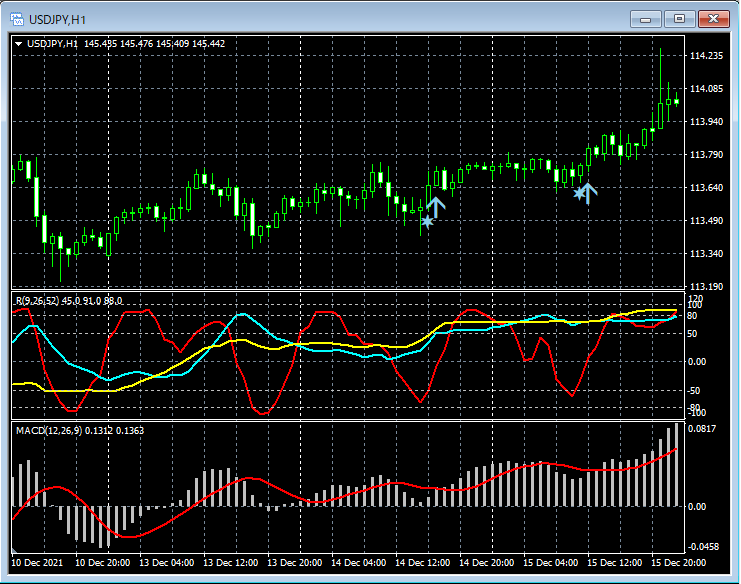Viewport: 741px width, 584px height.
Task: Maximize the USDJPY,H1 chart window
Action: tap(679, 19)
